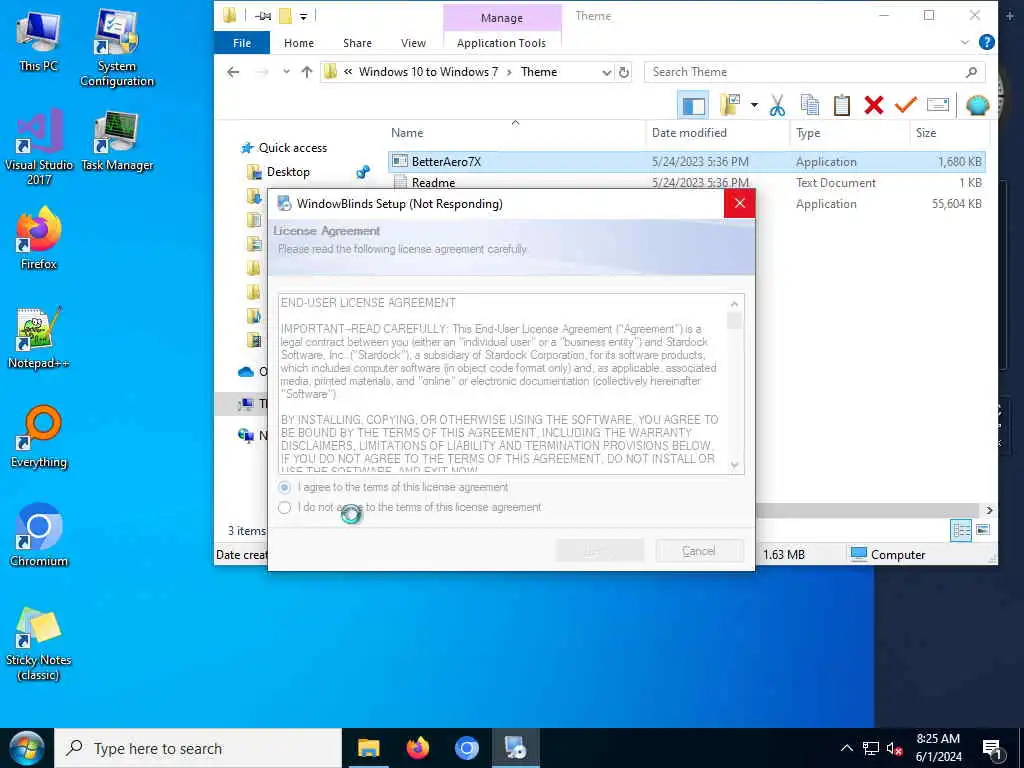Open Visual Studio 2017 desktop shortcut
This screenshot has width=1024, height=768.
click(39, 148)
